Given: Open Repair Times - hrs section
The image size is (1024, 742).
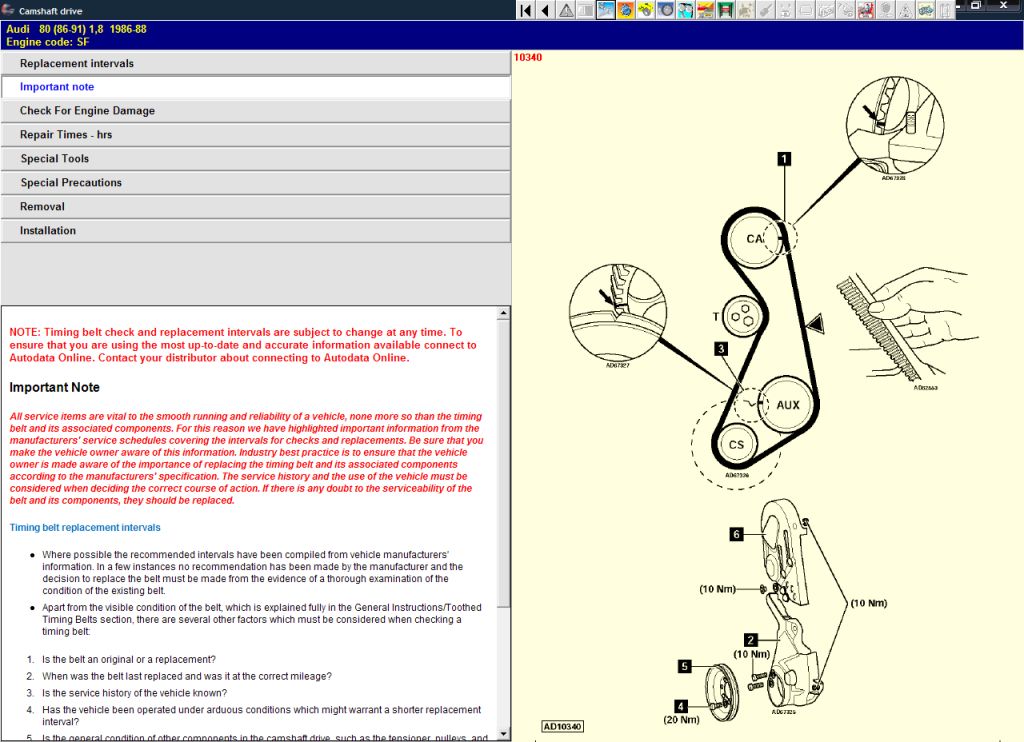Looking at the screenshot, I should pyautogui.click(x=255, y=135).
